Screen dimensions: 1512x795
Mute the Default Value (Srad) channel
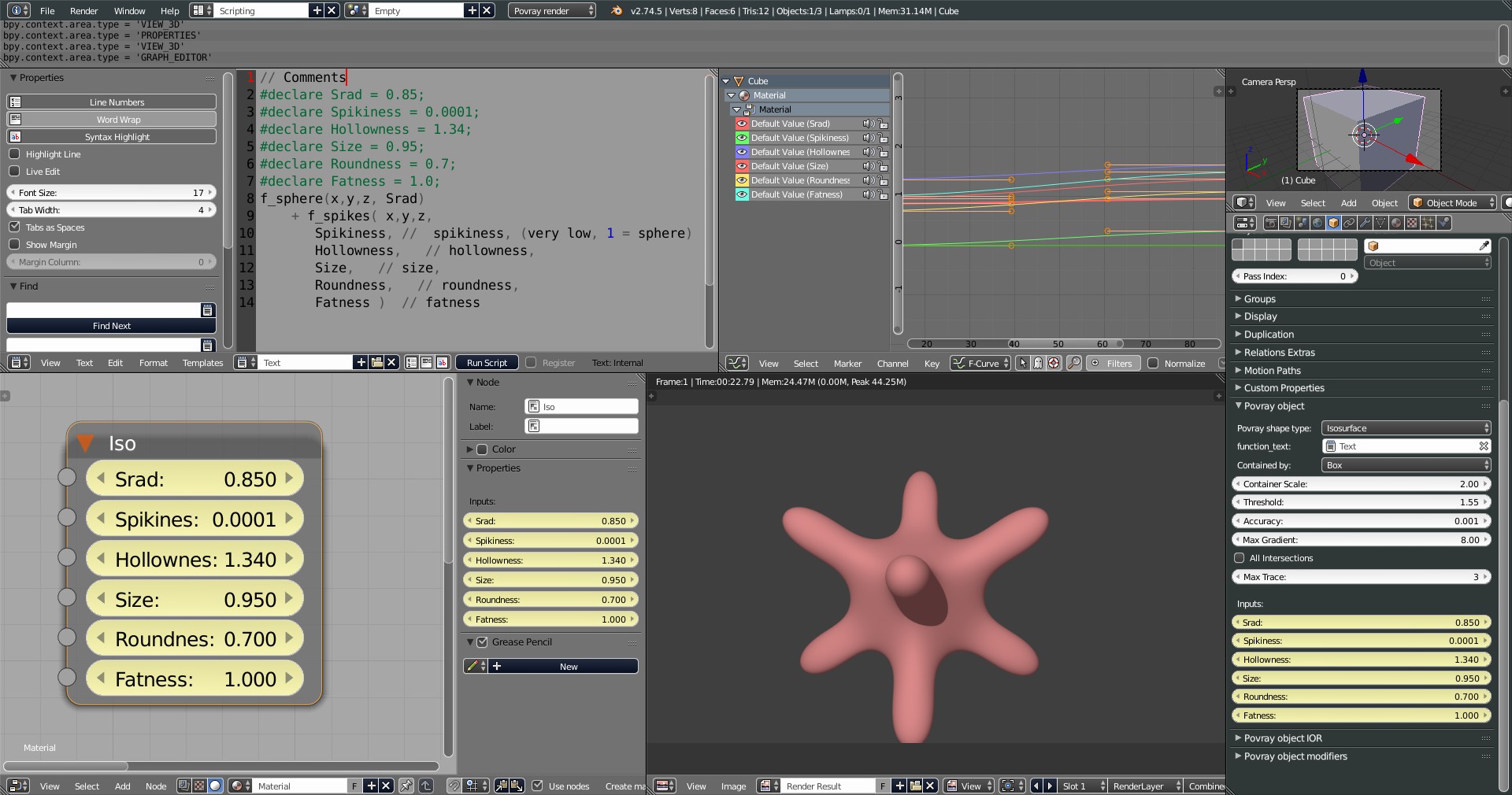pyautogui.click(x=867, y=124)
